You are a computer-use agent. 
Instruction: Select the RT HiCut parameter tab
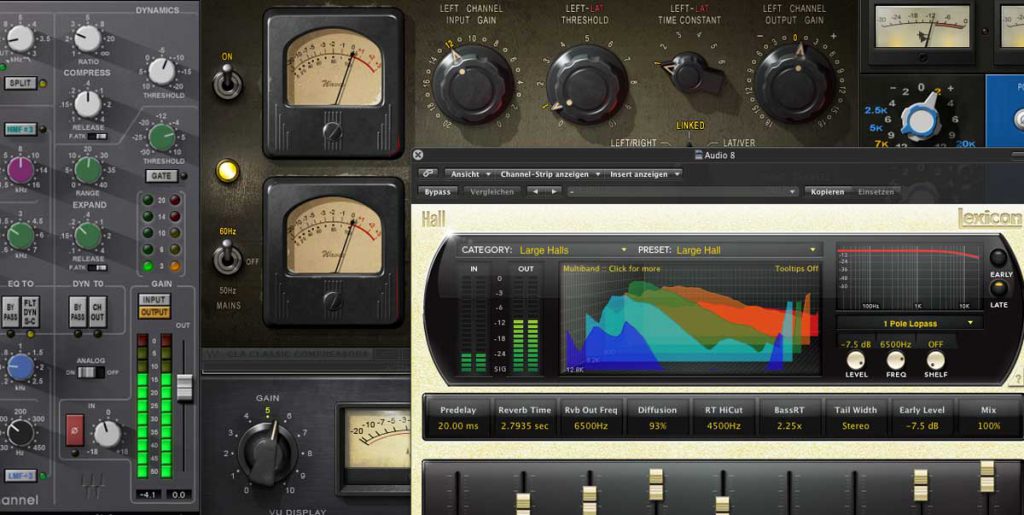pyautogui.click(x=724, y=418)
